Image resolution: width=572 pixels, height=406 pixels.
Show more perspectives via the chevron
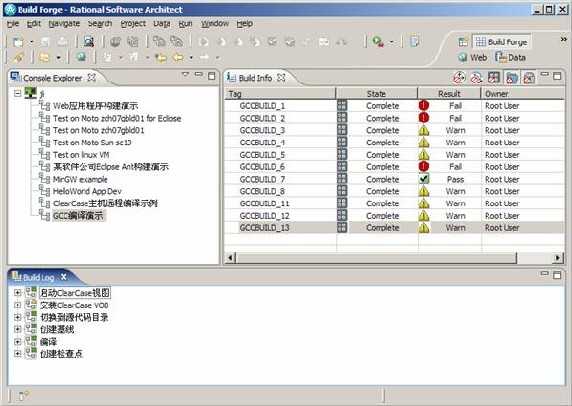(564, 39)
